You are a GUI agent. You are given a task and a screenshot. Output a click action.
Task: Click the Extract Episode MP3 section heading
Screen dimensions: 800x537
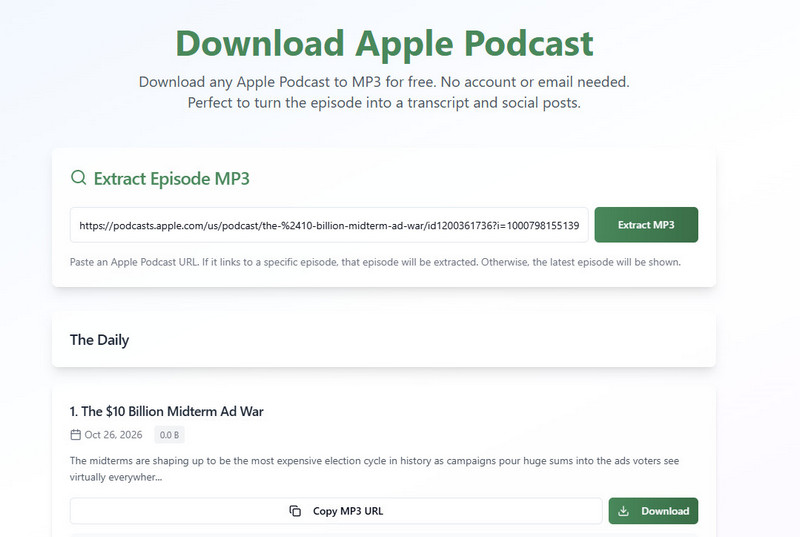coord(171,178)
